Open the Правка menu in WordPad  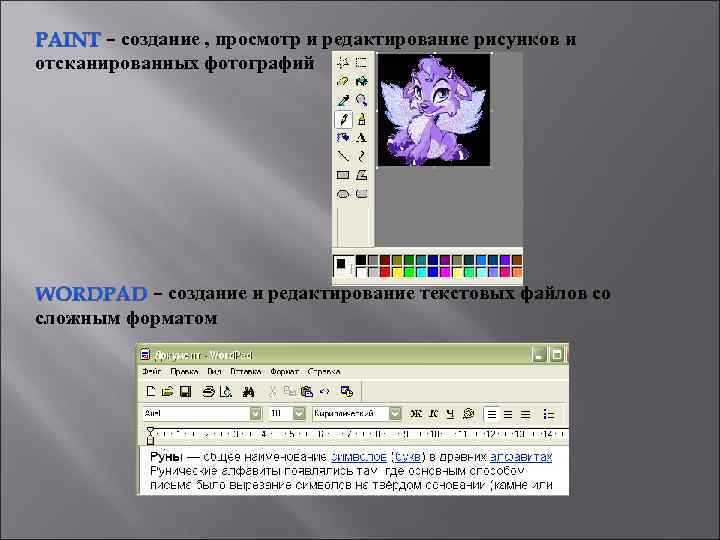click(185, 371)
